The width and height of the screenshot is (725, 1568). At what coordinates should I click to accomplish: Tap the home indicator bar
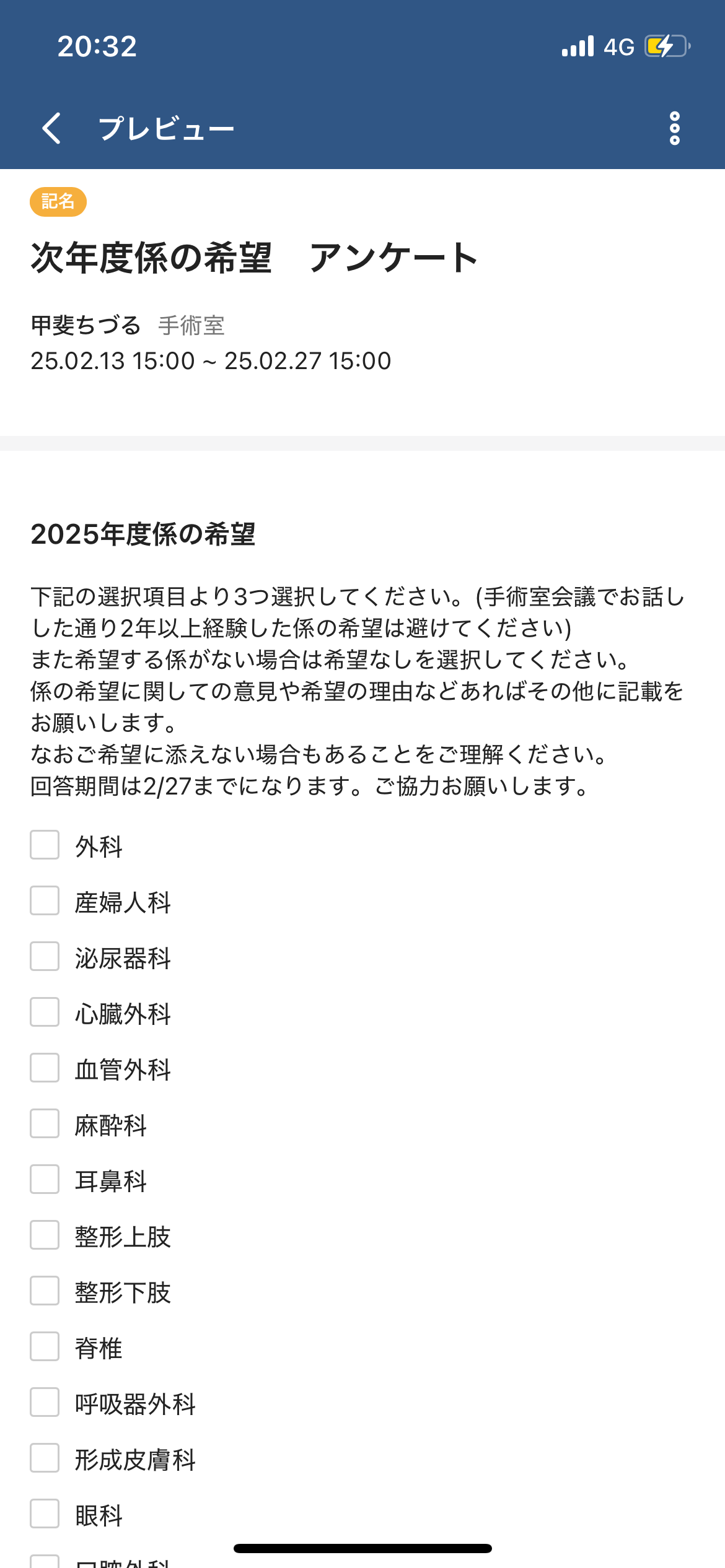[362, 1548]
